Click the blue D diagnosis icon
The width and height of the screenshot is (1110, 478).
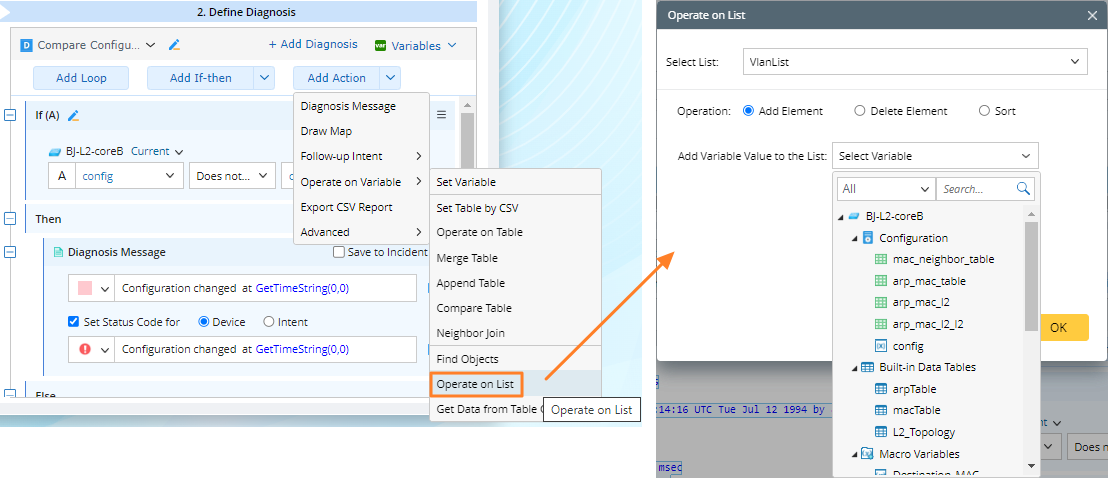click(26, 45)
